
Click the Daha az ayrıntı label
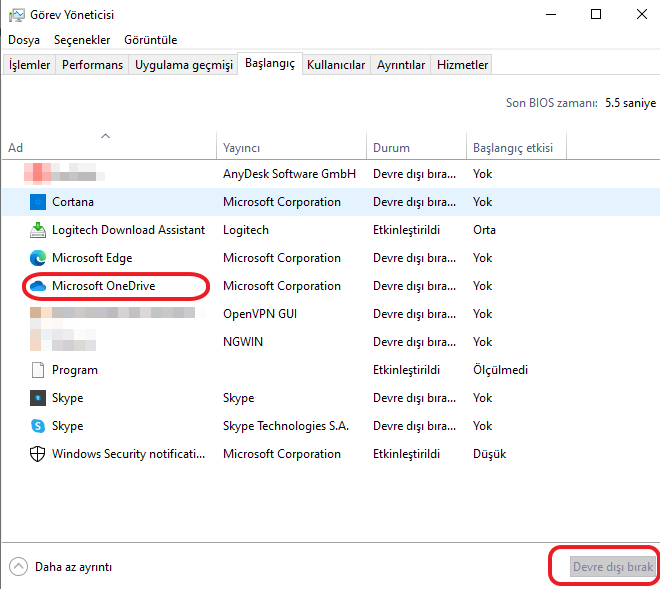74,567
